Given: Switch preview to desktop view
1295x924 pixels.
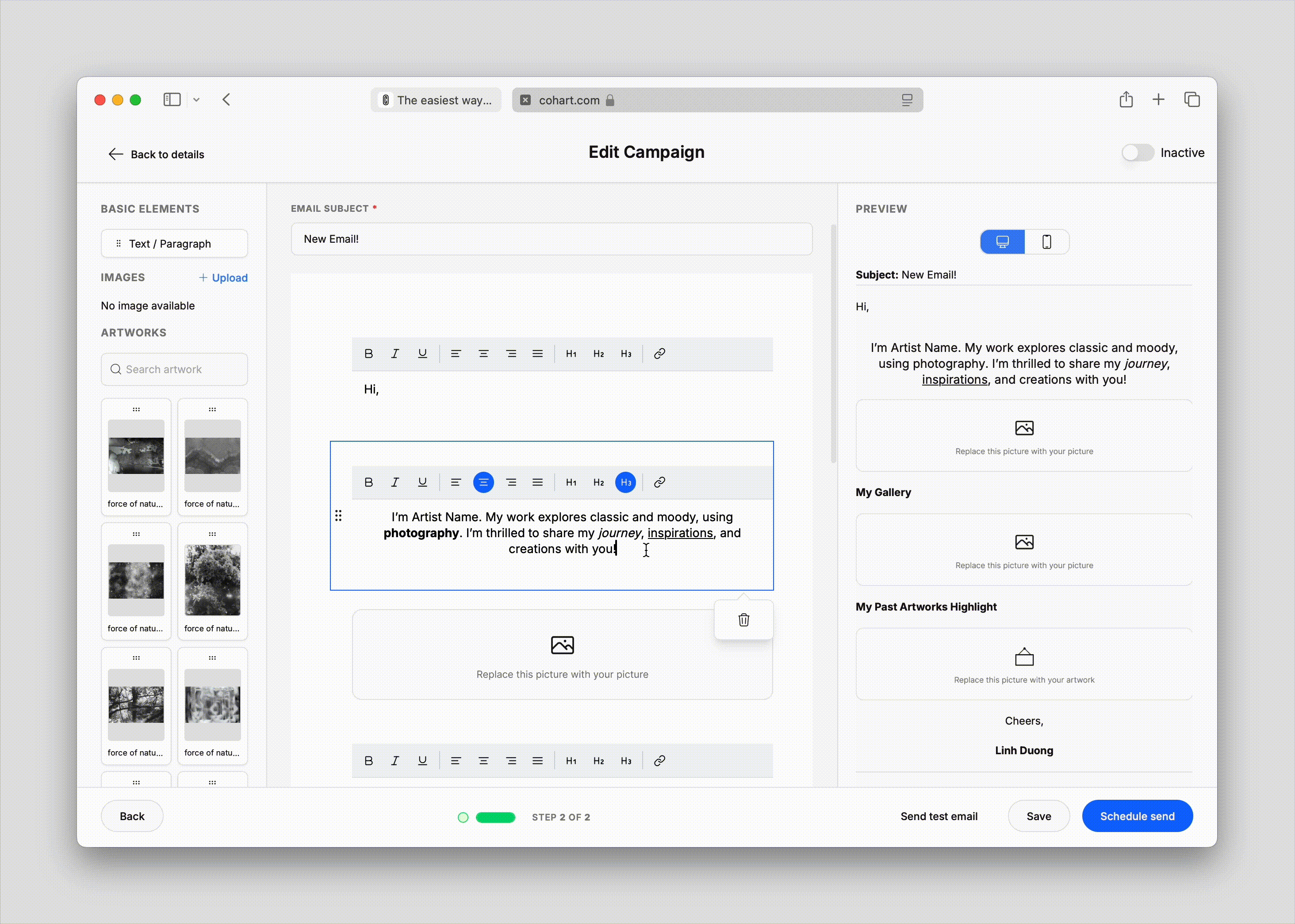Looking at the screenshot, I should (x=1002, y=242).
